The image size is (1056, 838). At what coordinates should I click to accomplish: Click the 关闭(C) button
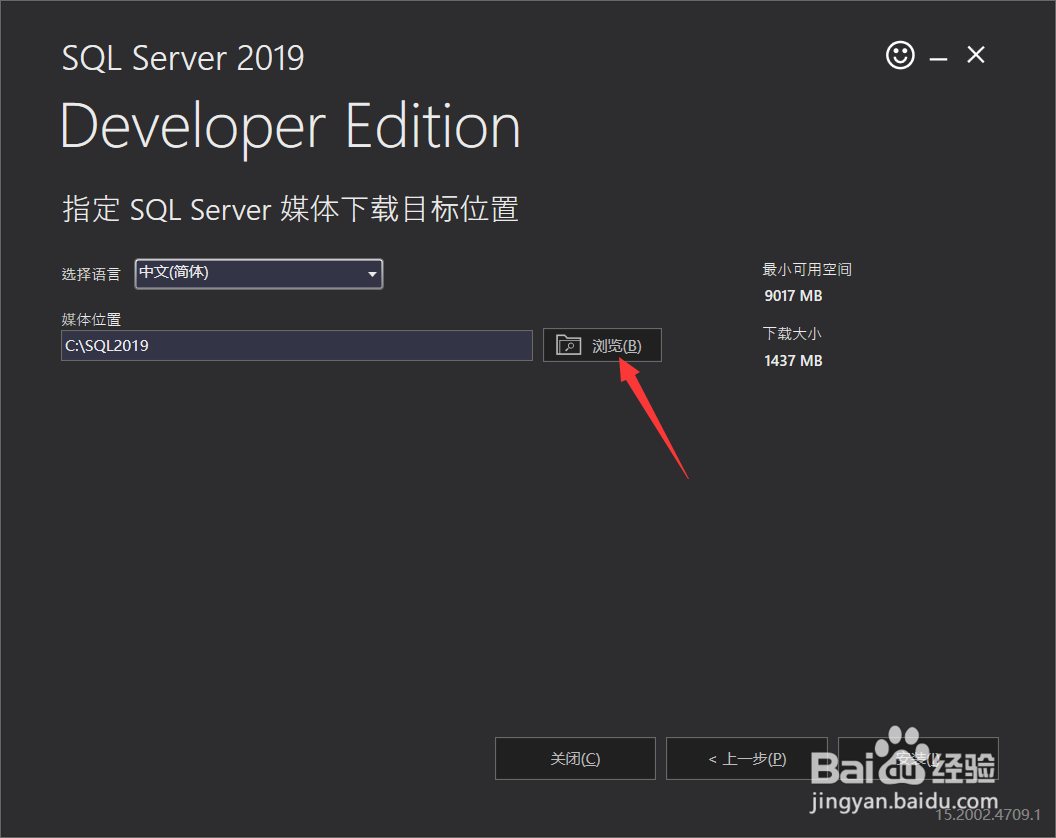(x=575, y=759)
